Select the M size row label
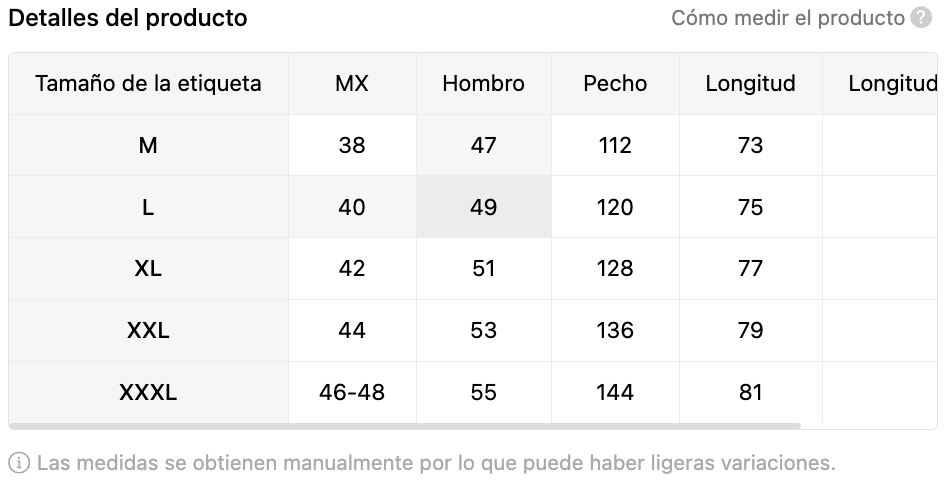The height and width of the screenshot is (494, 952). coord(148,146)
